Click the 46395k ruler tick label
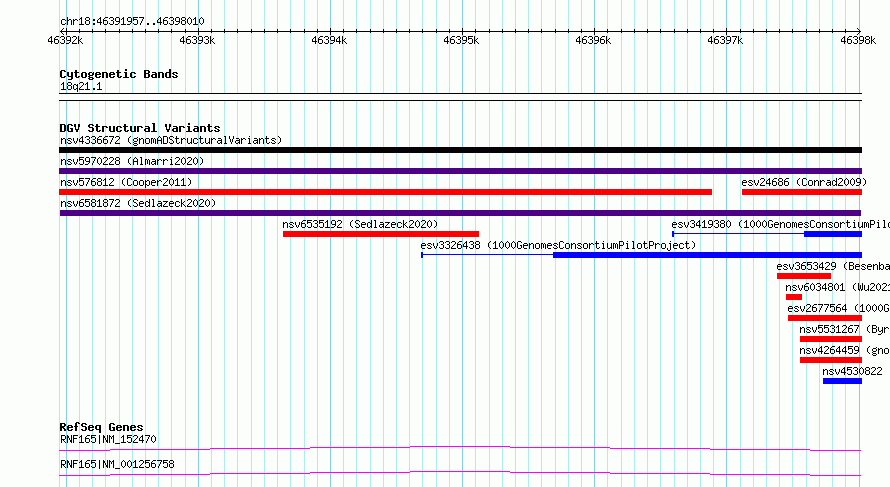The image size is (890, 487). click(461, 40)
